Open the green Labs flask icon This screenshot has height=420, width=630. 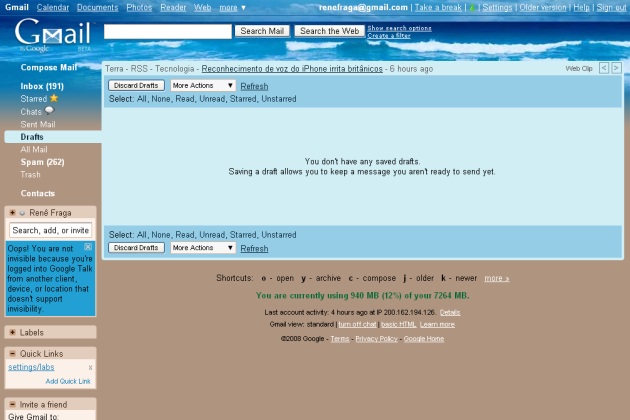(472, 8)
